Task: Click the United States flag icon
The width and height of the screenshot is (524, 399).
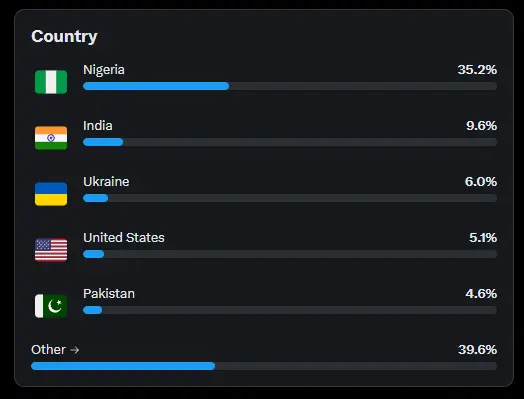Action: pos(51,250)
